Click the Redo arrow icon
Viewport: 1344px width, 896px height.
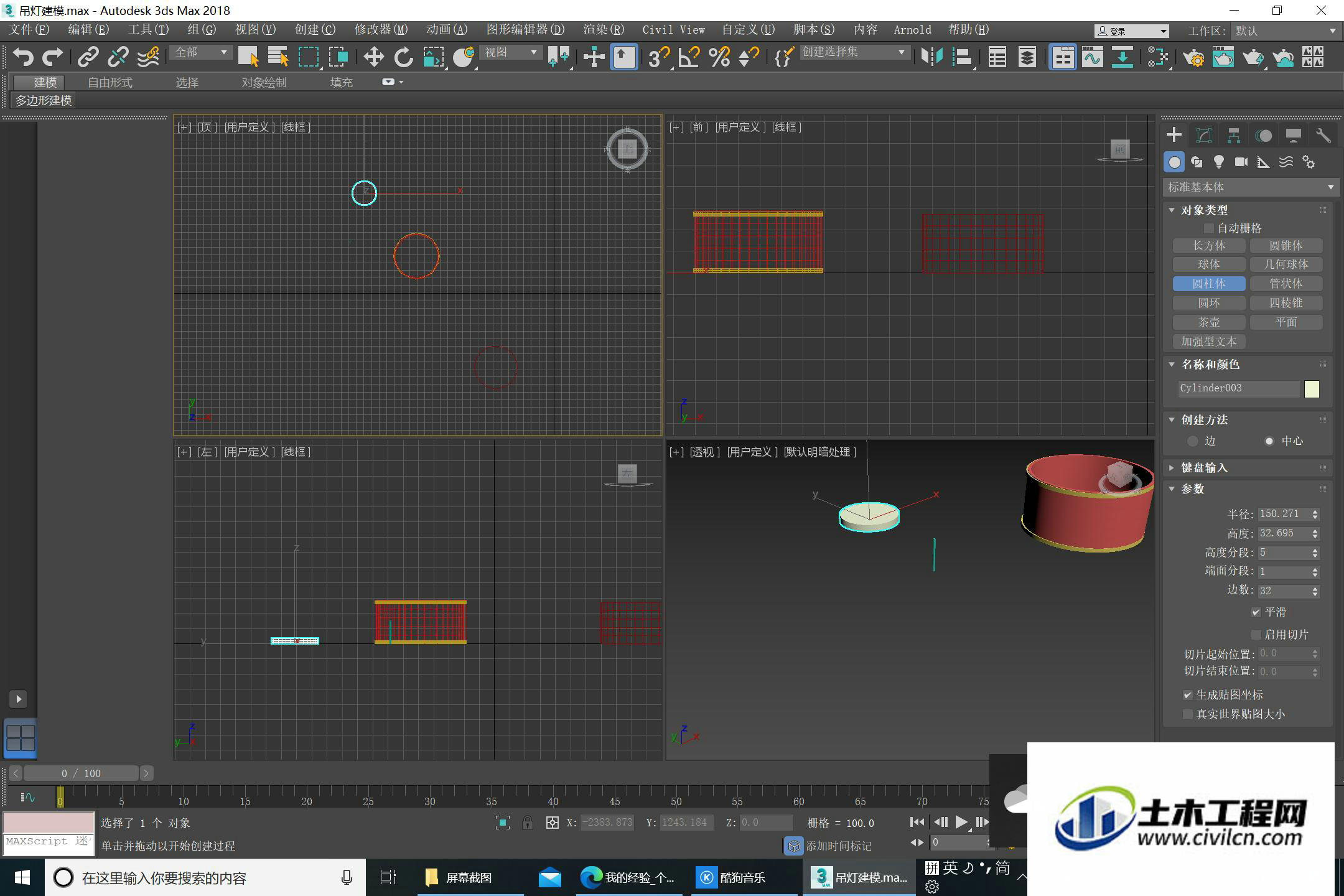[53, 57]
